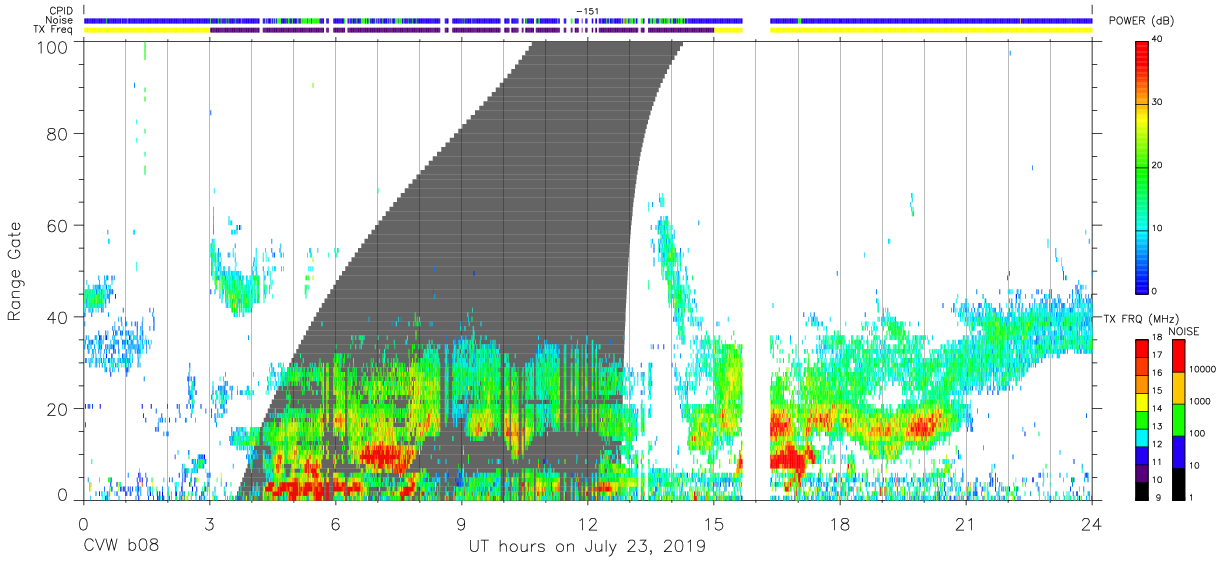The image size is (1228, 567).
Task: Click the 'TX Freq' row label
Action: point(54,30)
